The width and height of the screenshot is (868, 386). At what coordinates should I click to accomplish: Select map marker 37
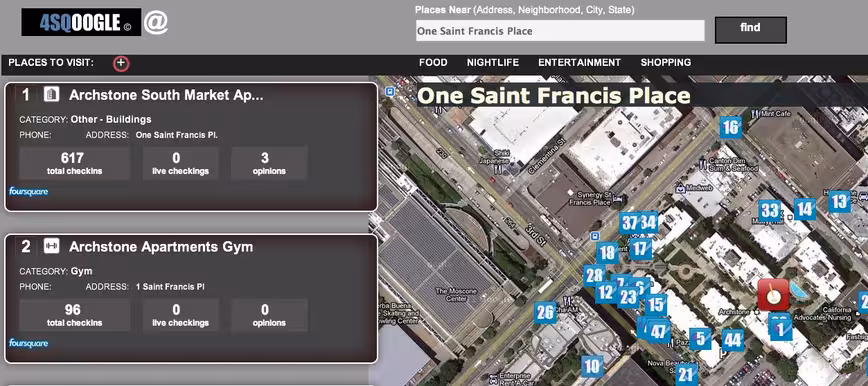pyautogui.click(x=629, y=223)
